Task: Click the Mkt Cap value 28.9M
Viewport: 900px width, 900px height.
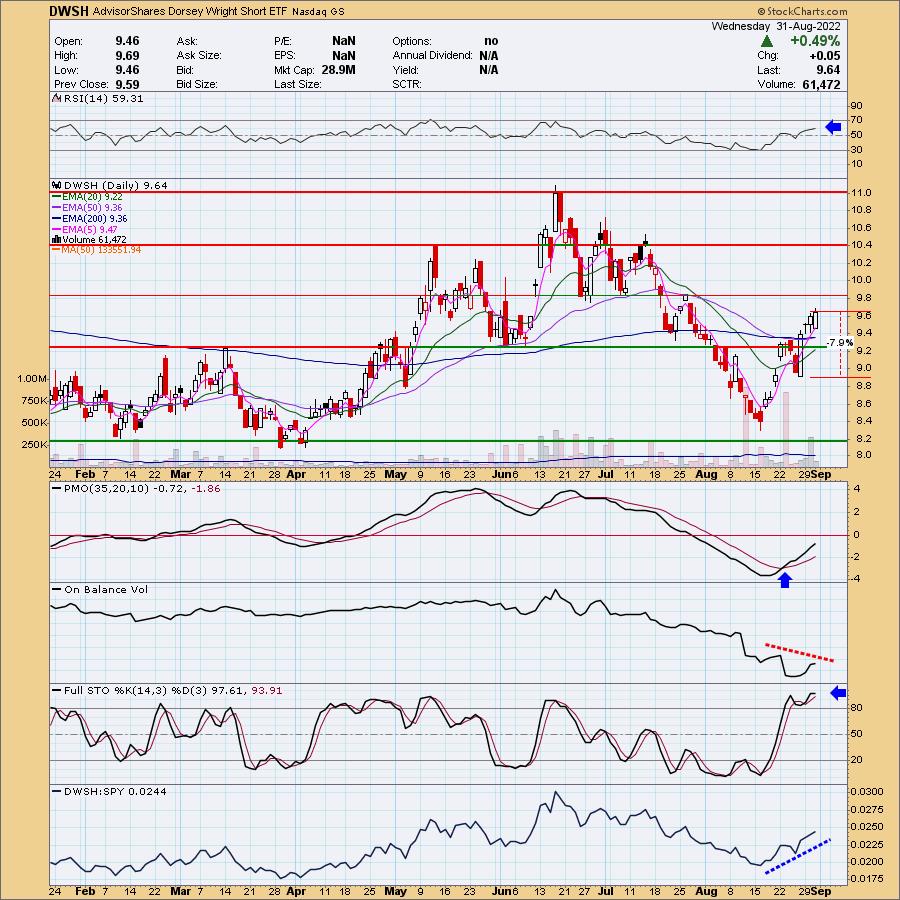Action: [338, 69]
